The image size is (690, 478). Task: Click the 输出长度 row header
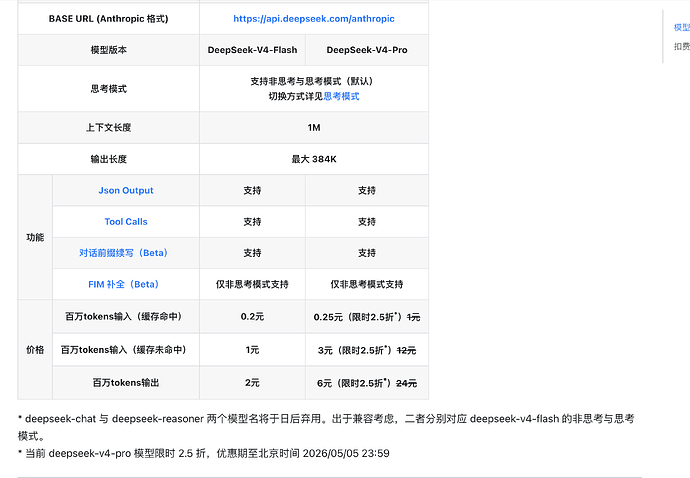109,159
